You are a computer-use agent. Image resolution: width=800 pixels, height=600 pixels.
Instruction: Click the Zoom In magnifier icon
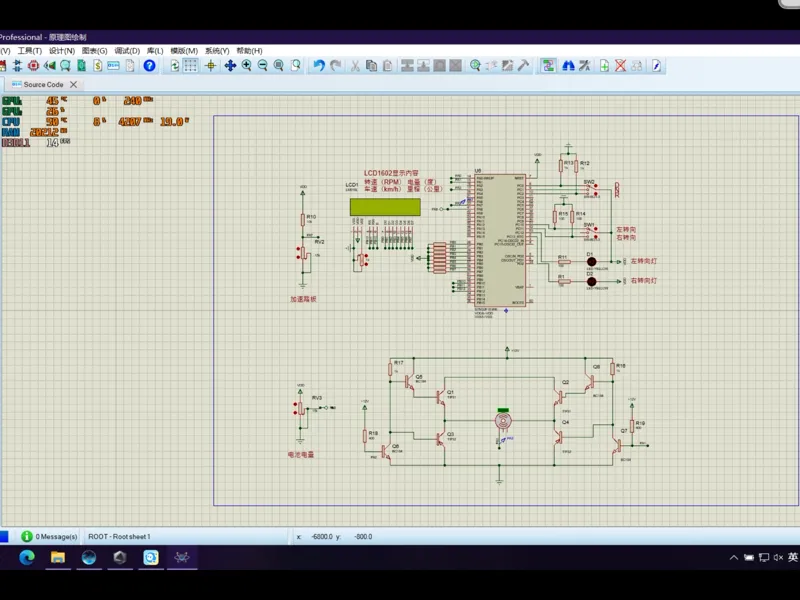(x=246, y=65)
